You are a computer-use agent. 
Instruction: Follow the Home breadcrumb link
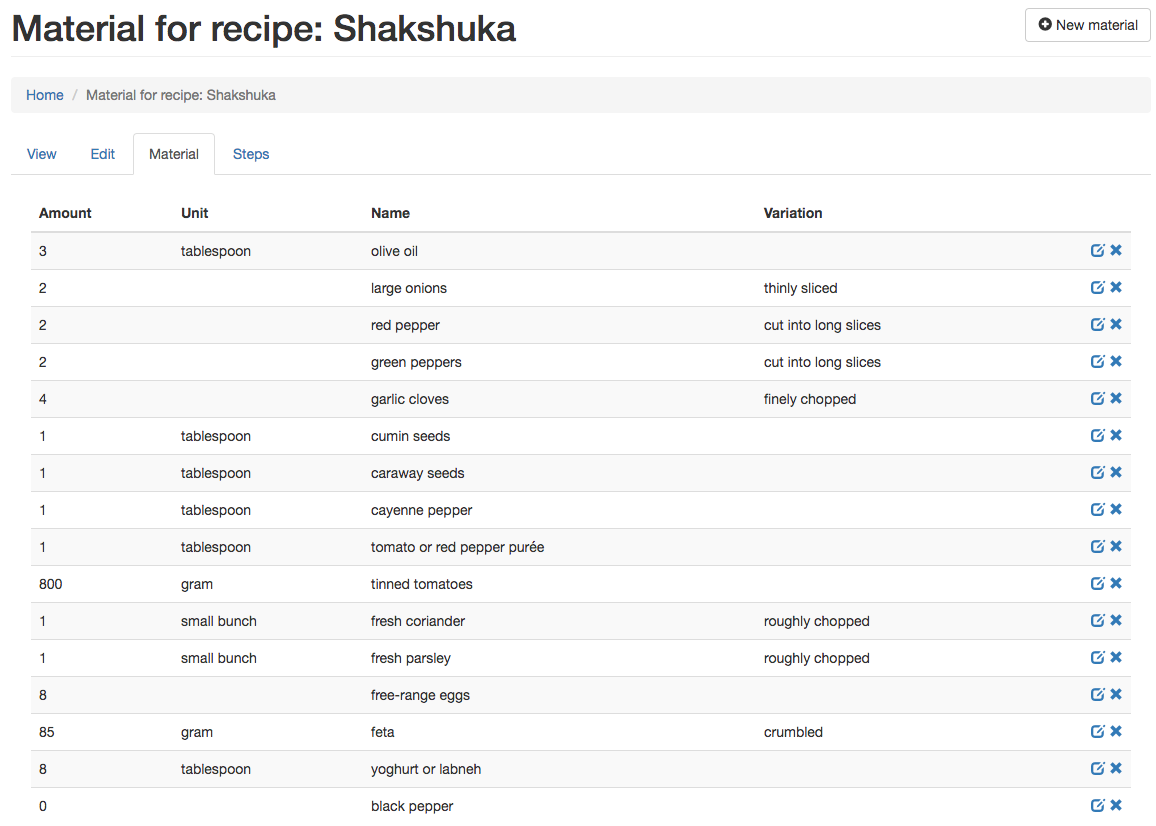tap(45, 95)
